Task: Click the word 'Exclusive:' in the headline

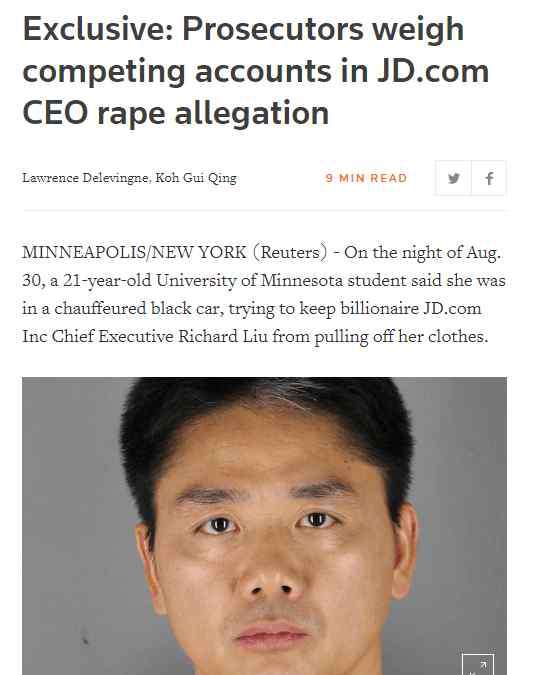Action: (x=98, y=29)
